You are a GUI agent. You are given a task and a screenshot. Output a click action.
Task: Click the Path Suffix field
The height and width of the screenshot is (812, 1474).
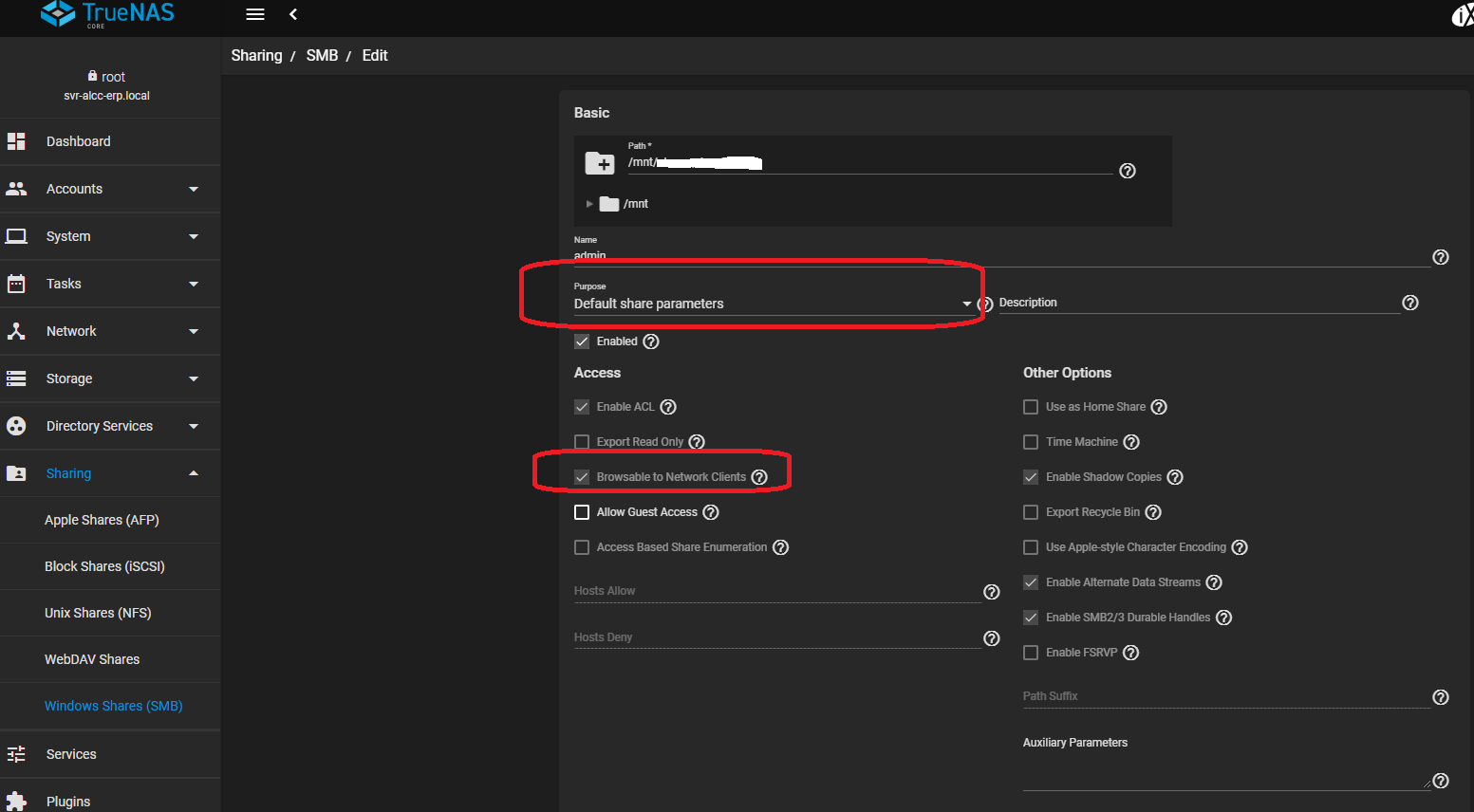point(1225,696)
